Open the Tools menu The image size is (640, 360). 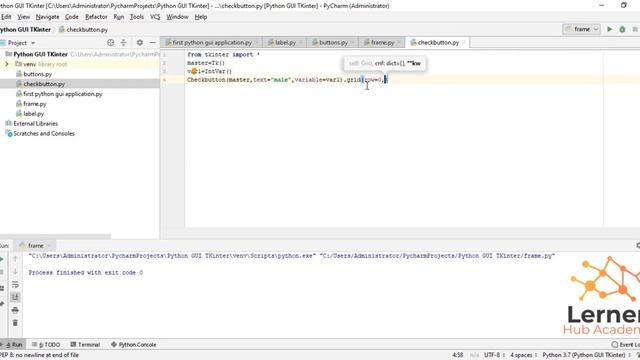click(x=137, y=17)
